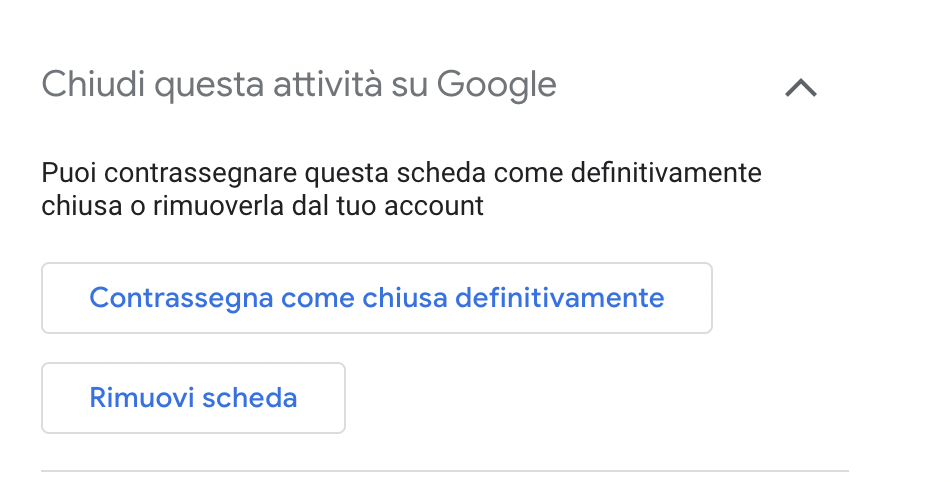Image resolution: width=950 pixels, height=482 pixels.
Task: Hide the Chiudi questa attività panel contents
Action: pos(800,88)
